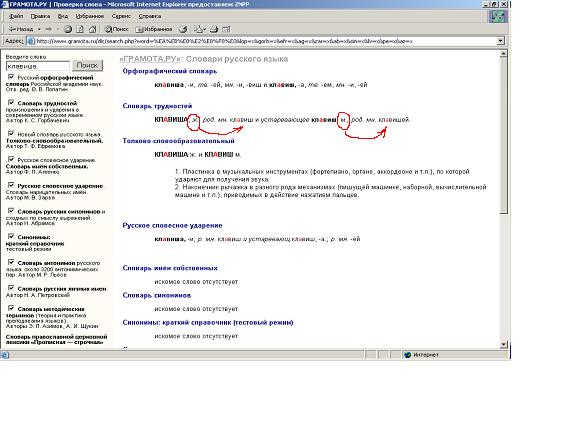The height and width of the screenshot is (432, 576).
Task: Click the Edit toolbar icon after Print
Action: (x=226, y=29)
